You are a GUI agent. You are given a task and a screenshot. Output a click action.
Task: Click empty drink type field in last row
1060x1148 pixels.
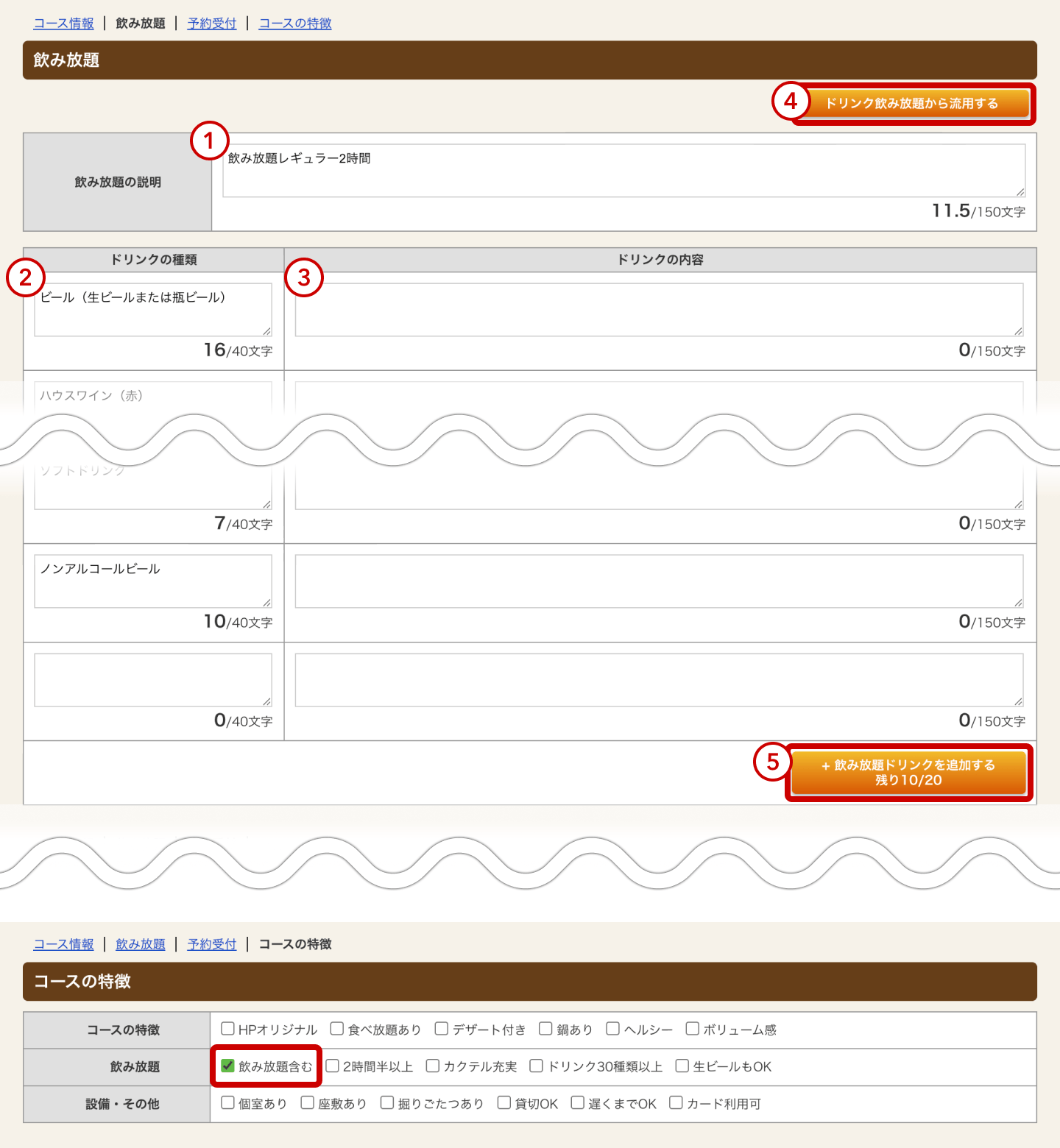(x=153, y=680)
